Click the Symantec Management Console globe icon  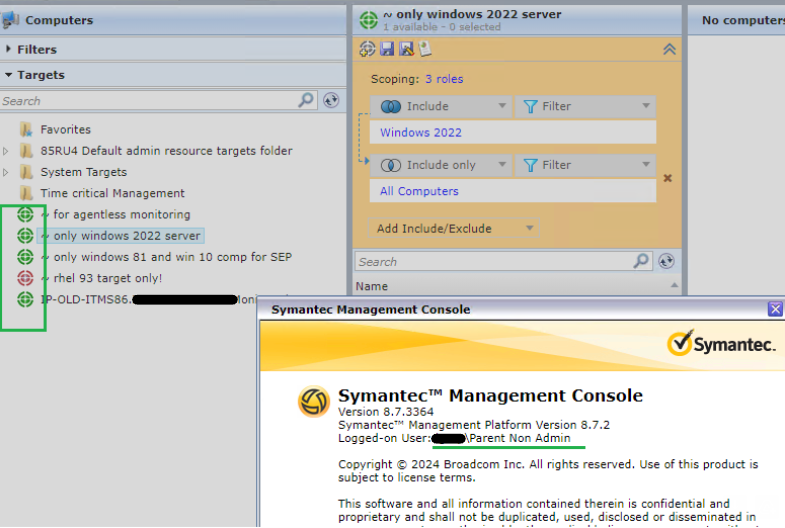pos(313,401)
